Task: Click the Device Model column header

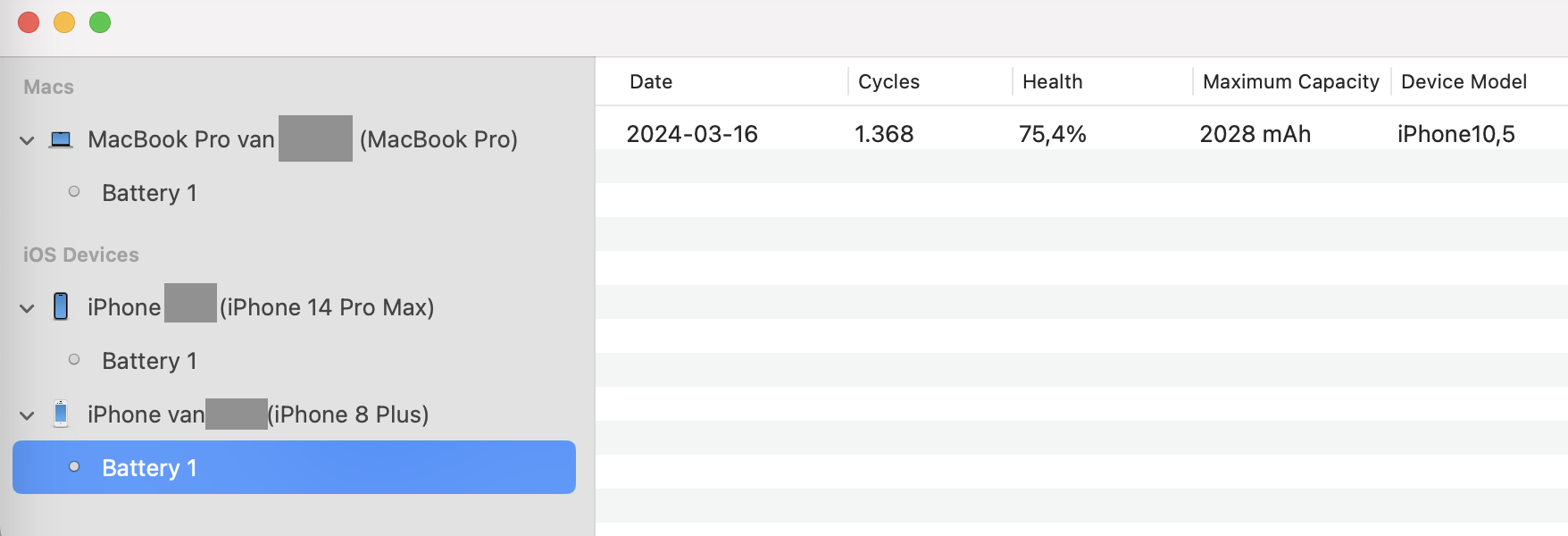Action: [1464, 82]
